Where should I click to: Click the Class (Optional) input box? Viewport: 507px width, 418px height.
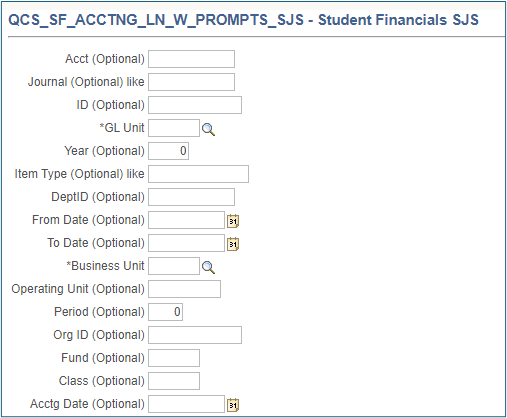174,381
